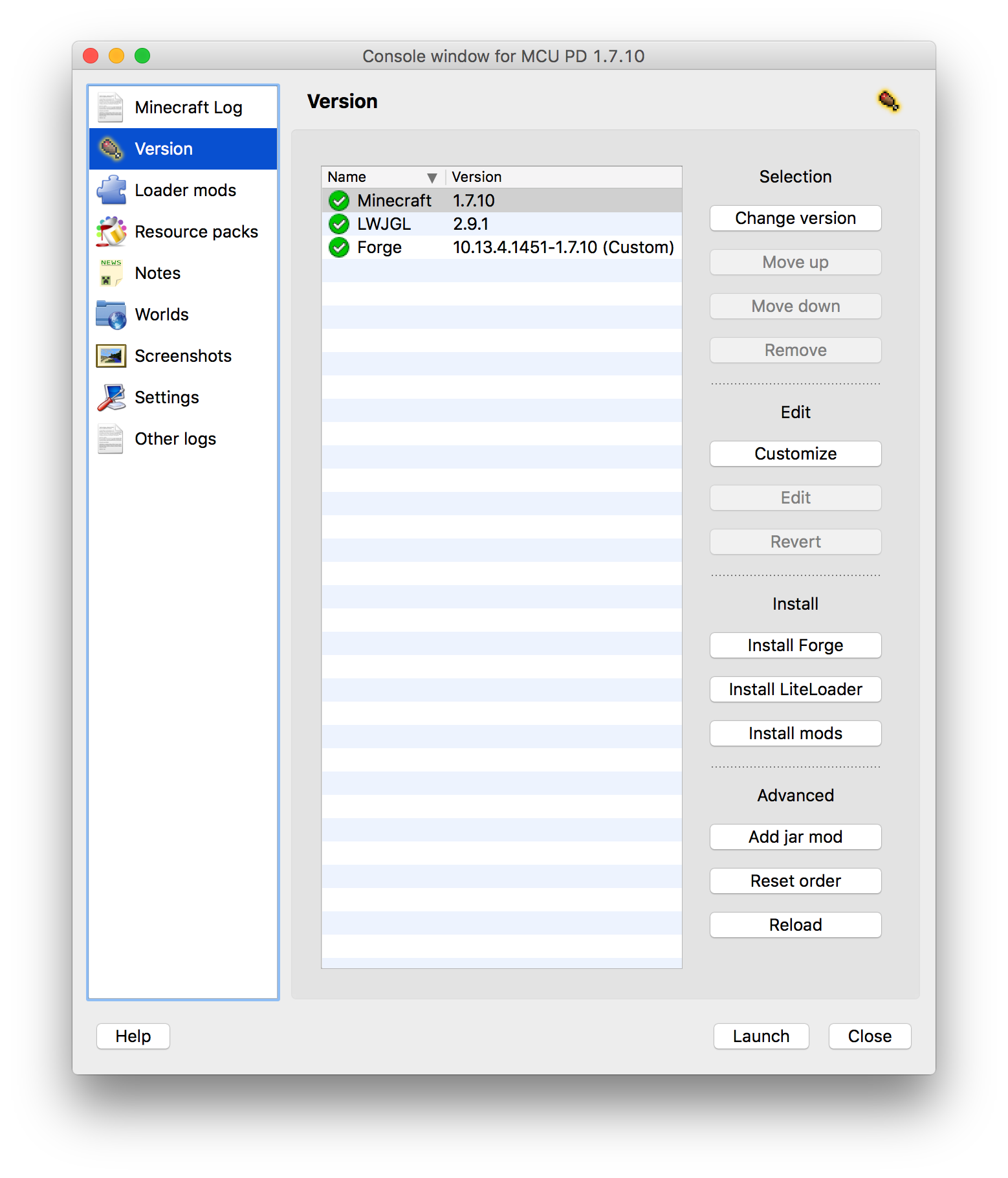Click the Notes news icon
The height and width of the screenshot is (1178, 1008).
pos(111,273)
